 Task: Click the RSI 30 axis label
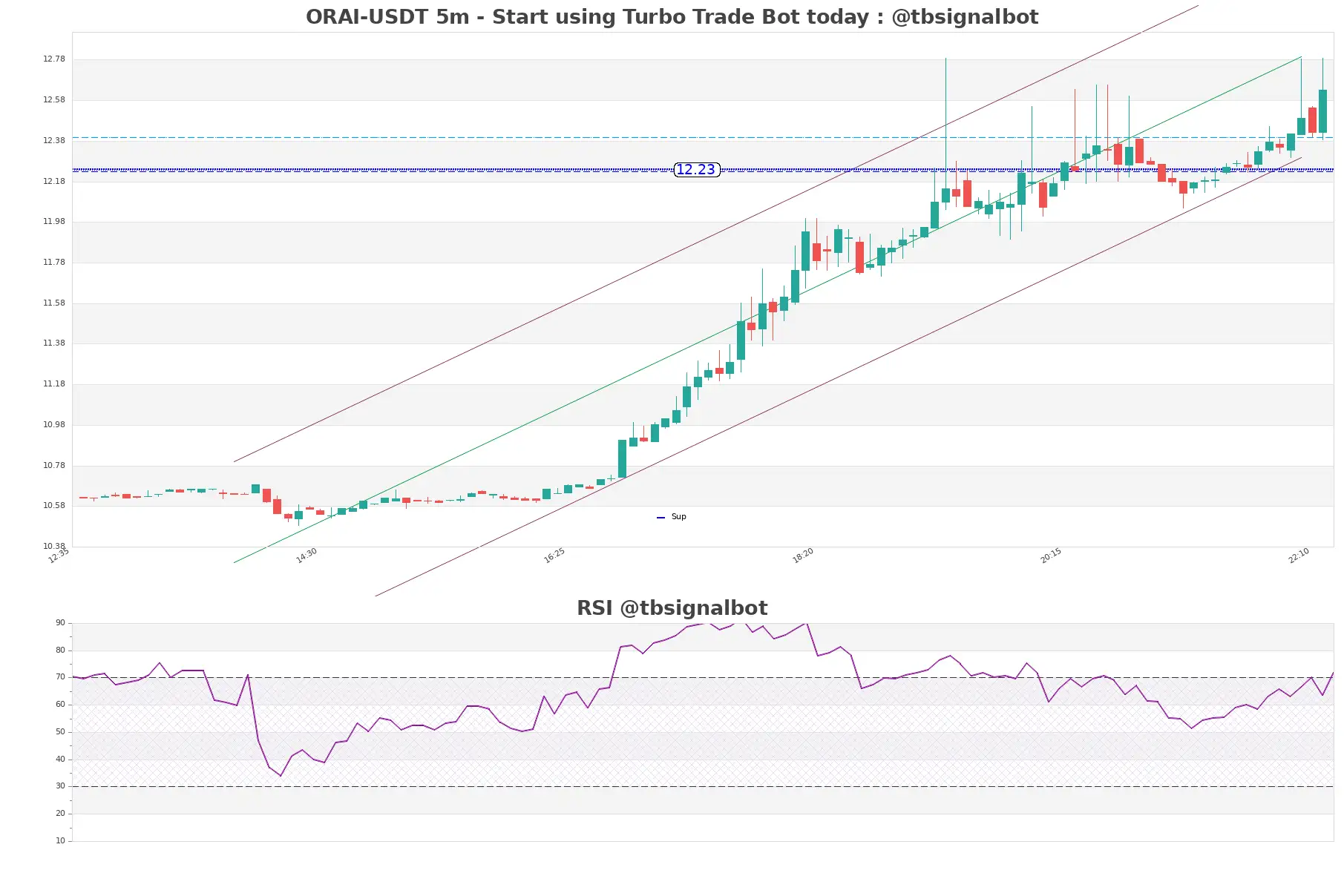(x=60, y=786)
